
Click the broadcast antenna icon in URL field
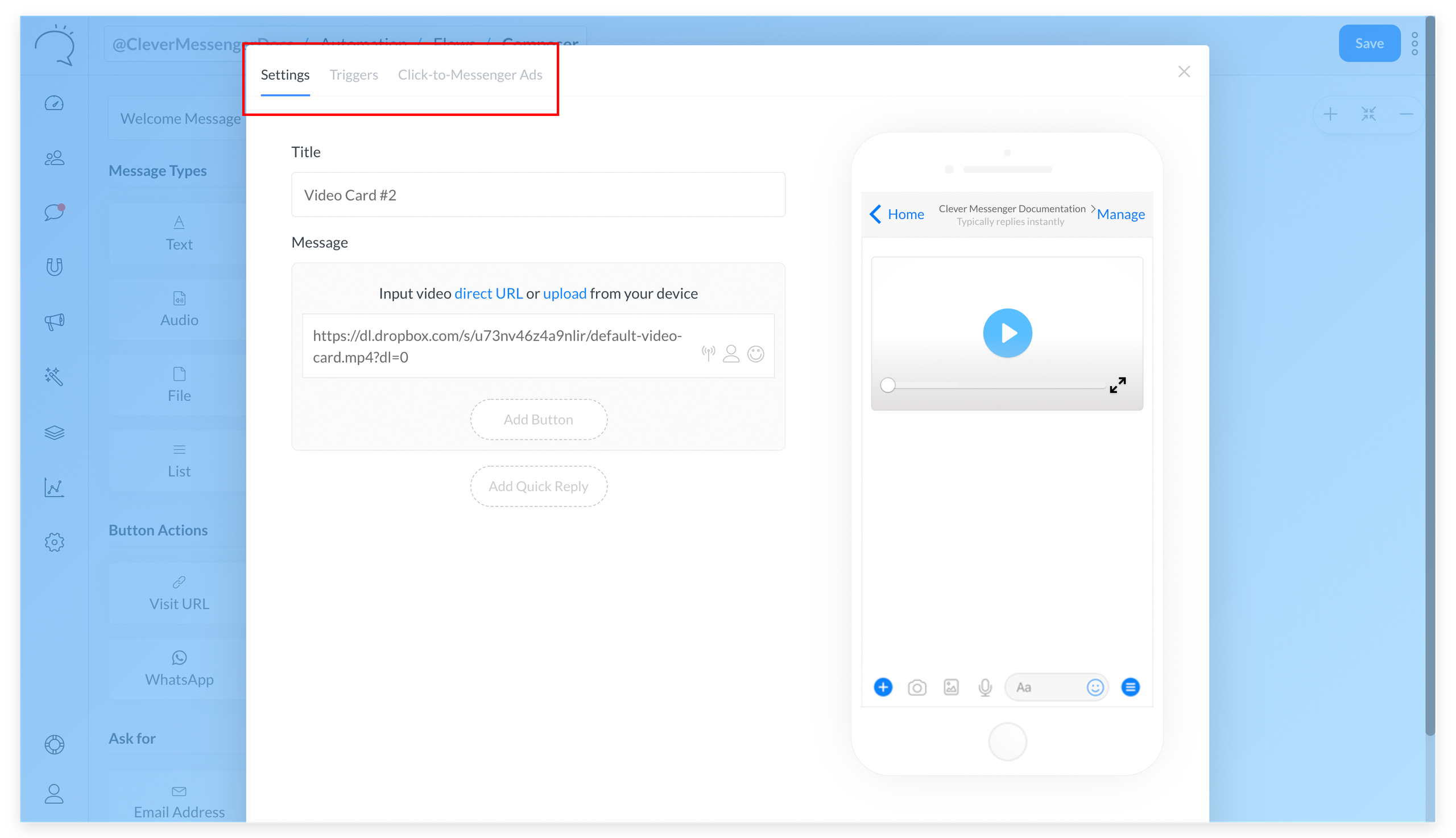pyautogui.click(x=708, y=353)
